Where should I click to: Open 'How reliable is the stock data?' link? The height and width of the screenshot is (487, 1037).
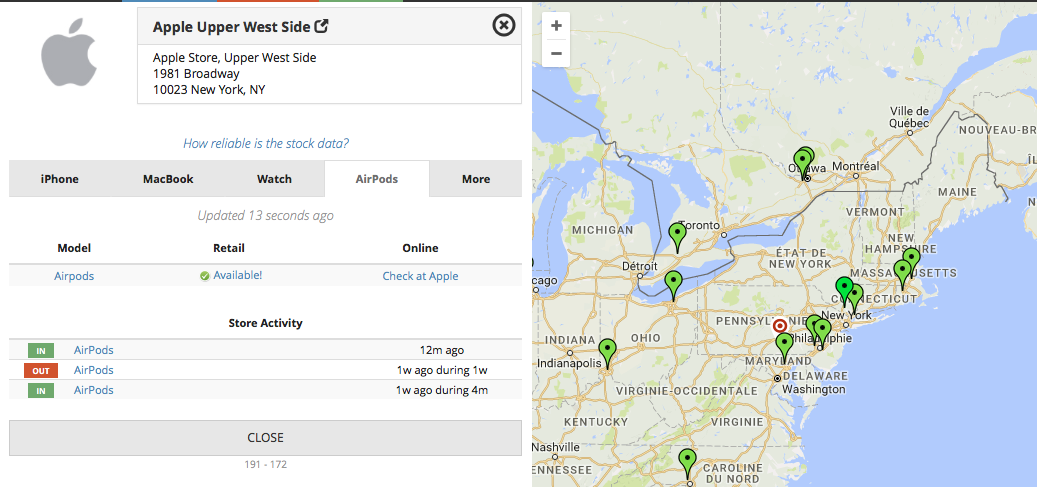point(266,143)
